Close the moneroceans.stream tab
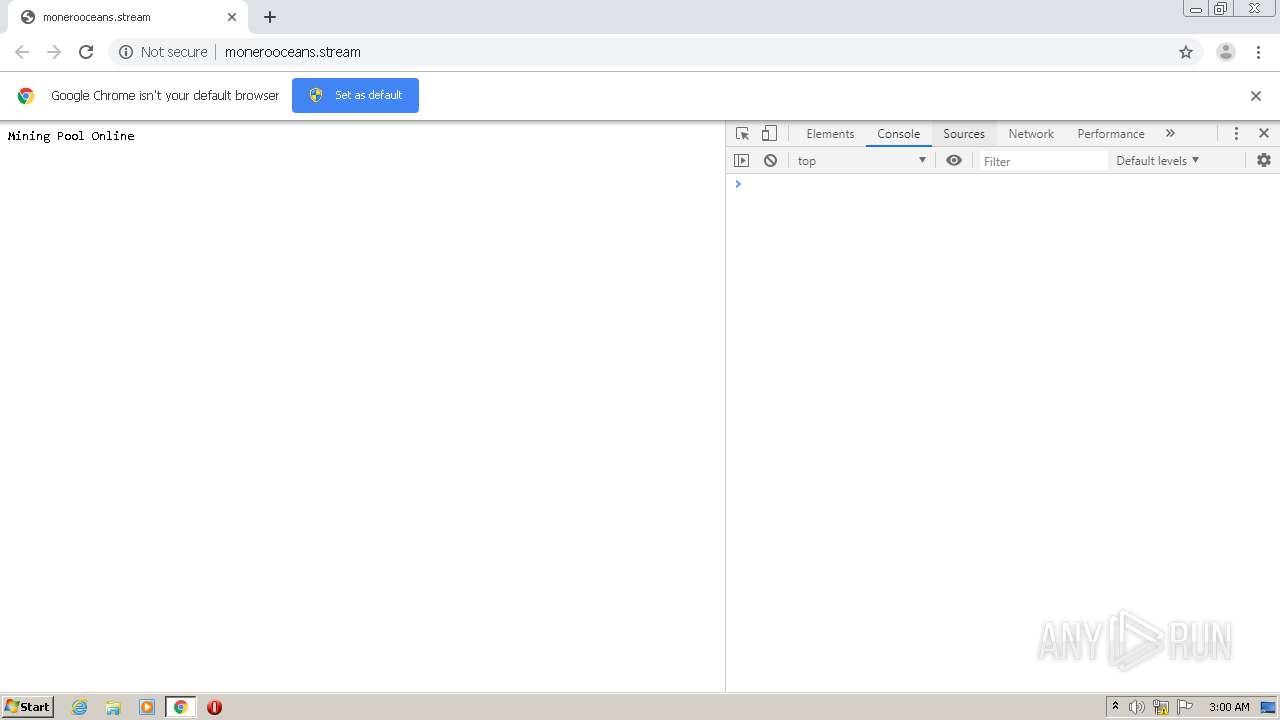The image size is (1280, 720). [x=232, y=17]
